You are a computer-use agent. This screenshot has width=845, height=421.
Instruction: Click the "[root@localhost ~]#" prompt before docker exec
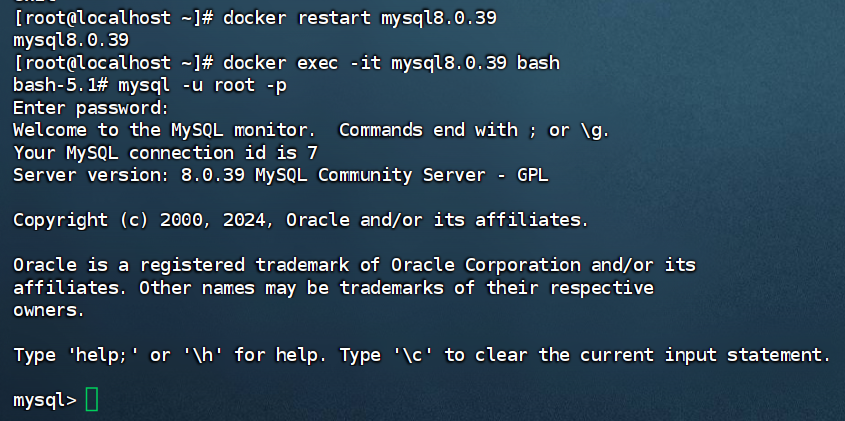(x=112, y=63)
